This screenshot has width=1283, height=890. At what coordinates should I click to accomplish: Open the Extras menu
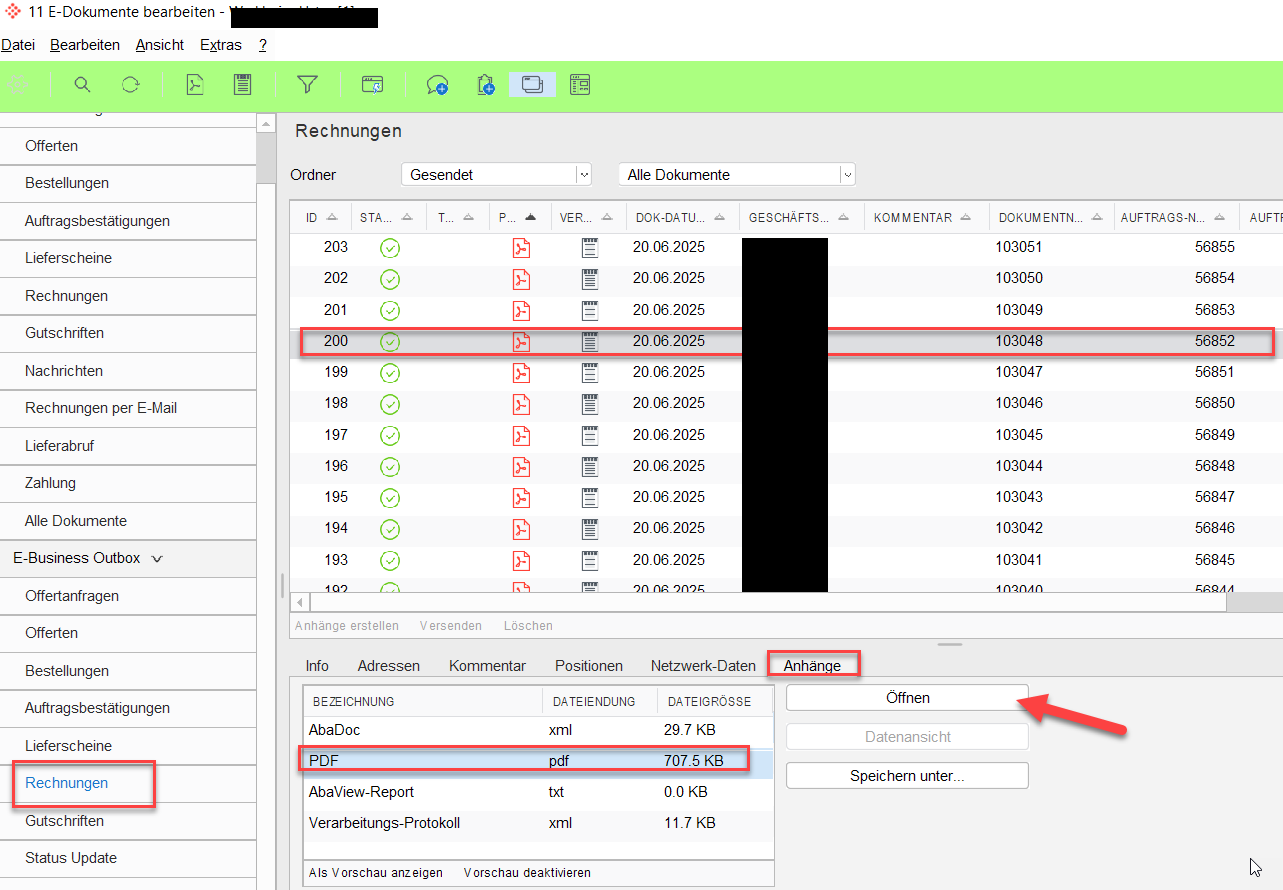click(220, 45)
